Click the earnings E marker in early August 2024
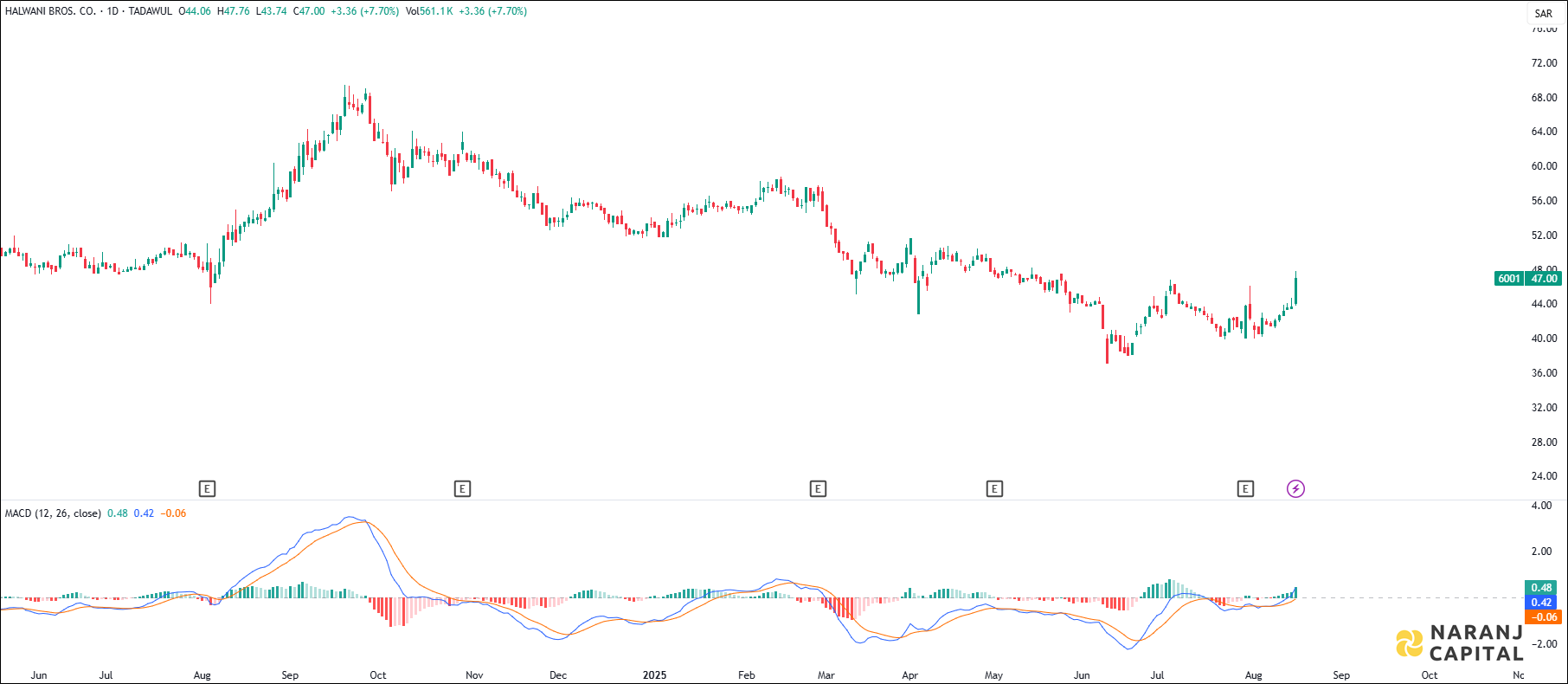 207,489
